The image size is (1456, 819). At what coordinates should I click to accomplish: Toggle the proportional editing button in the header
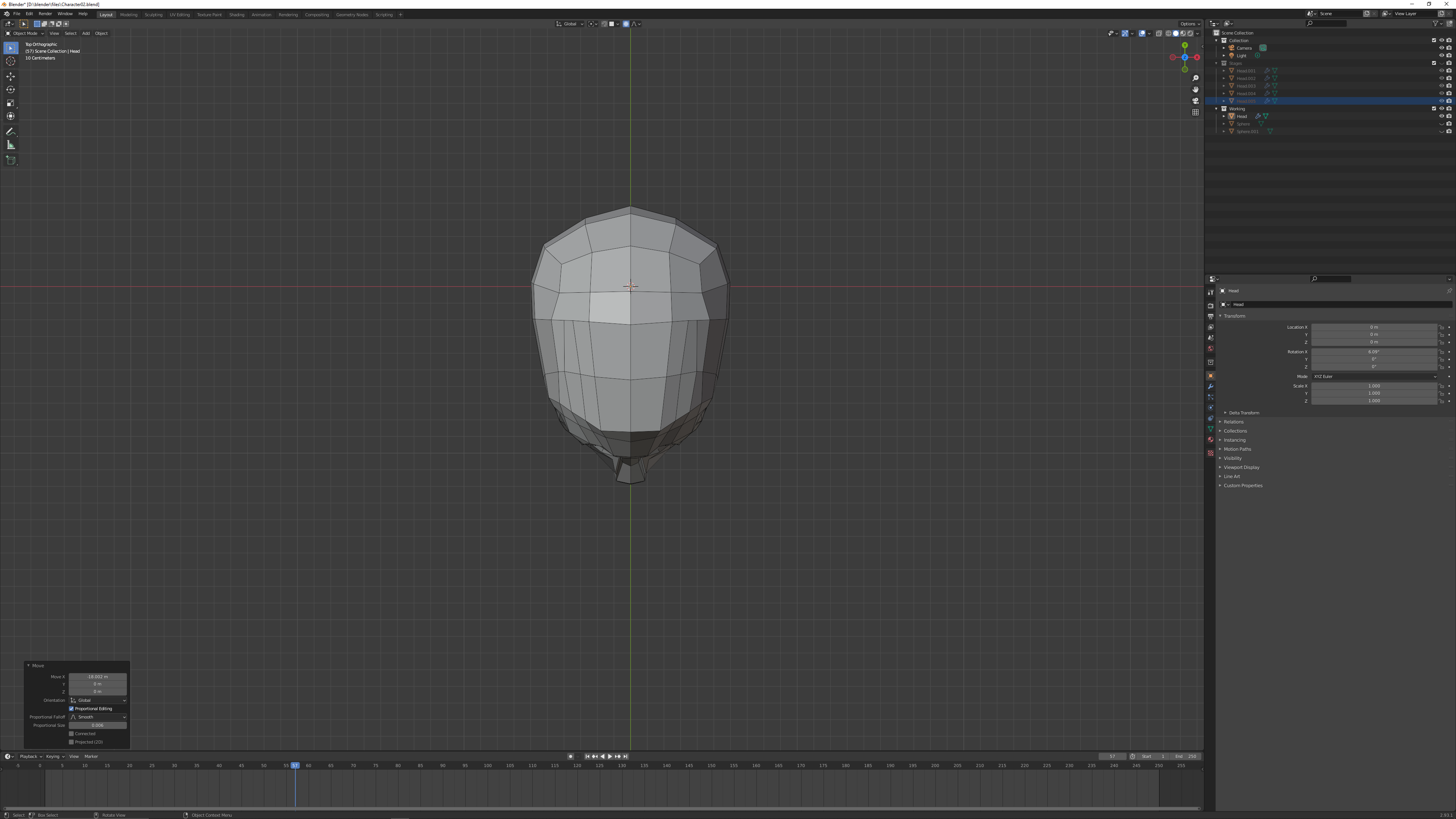626,24
